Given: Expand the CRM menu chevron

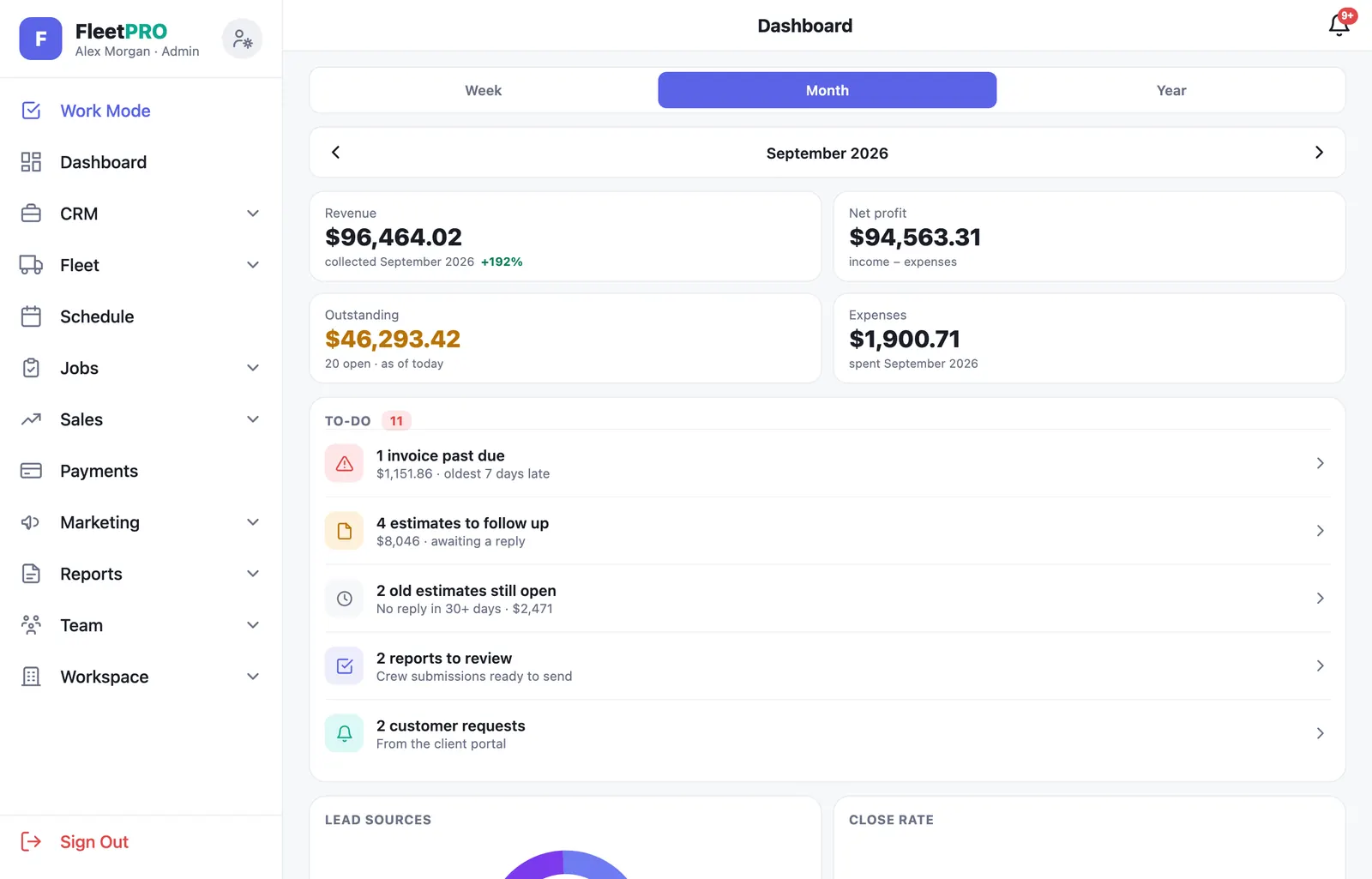Looking at the screenshot, I should pos(253,214).
